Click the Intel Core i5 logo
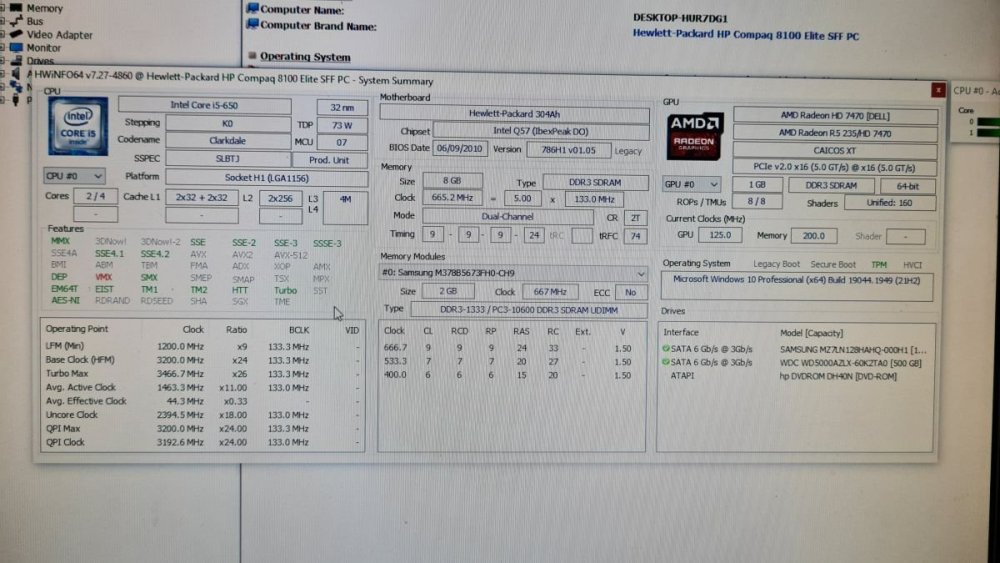 click(x=78, y=126)
